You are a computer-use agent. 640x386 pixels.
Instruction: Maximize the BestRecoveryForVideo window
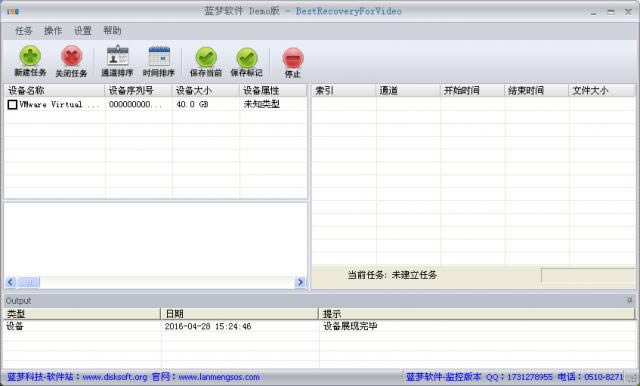coord(611,12)
